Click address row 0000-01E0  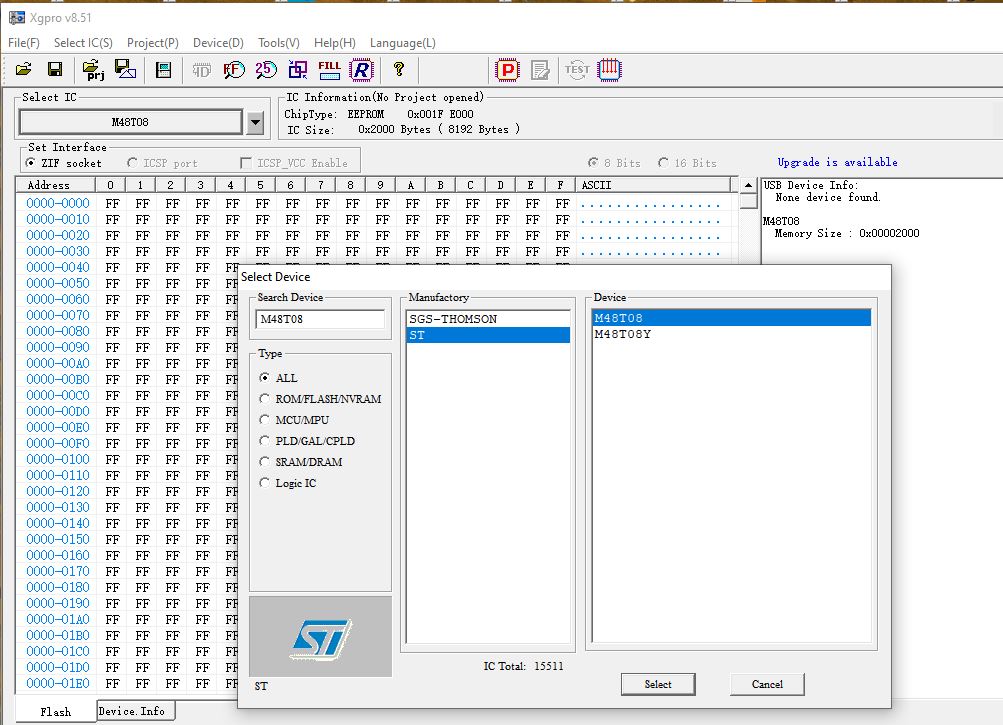pos(58,683)
